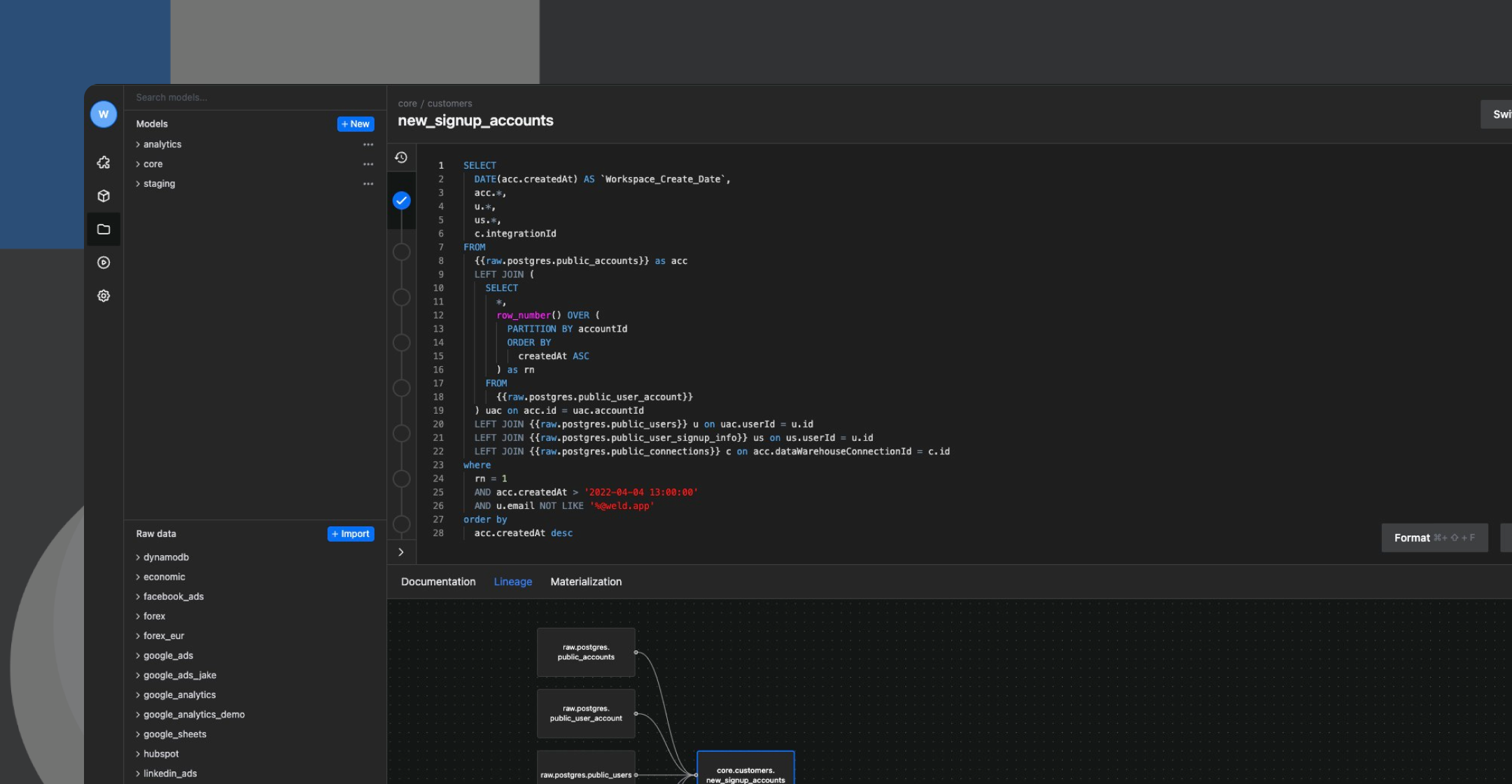Click the Lineage expand arrow button
The width and height of the screenshot is (1512, 784).
(x=401, y=553)
